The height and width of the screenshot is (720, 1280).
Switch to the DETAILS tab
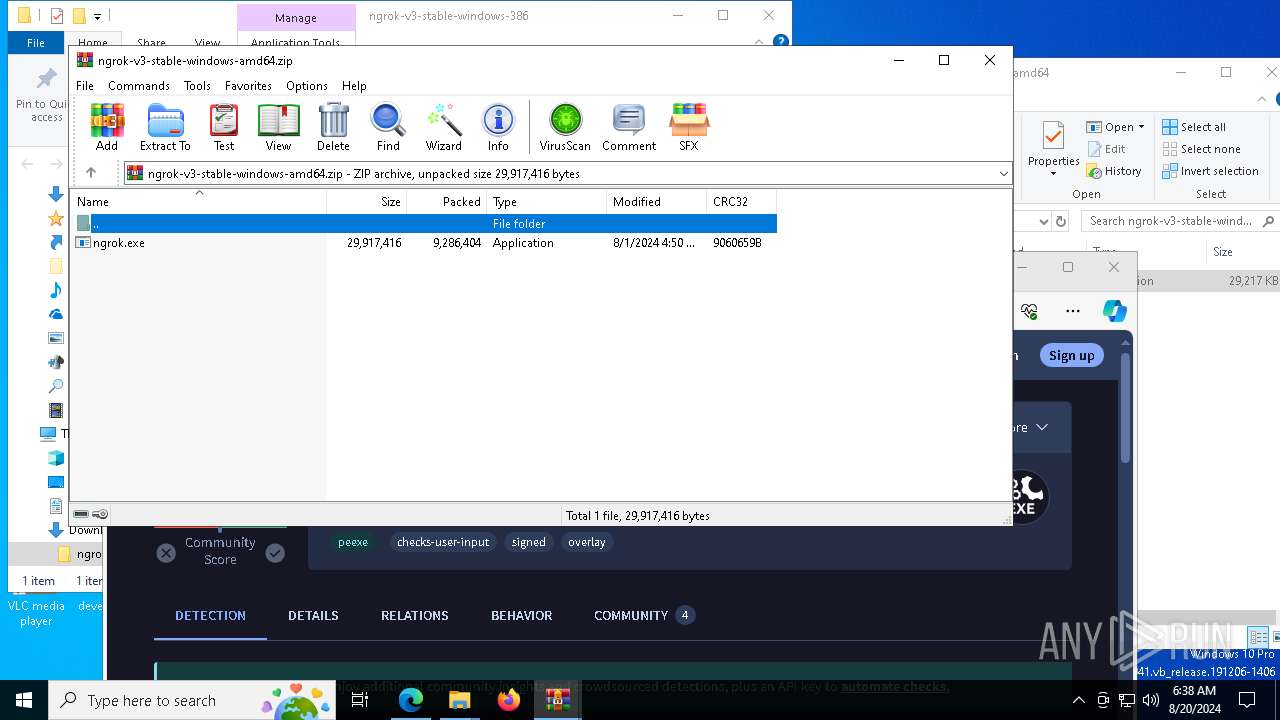click(313, 615)
